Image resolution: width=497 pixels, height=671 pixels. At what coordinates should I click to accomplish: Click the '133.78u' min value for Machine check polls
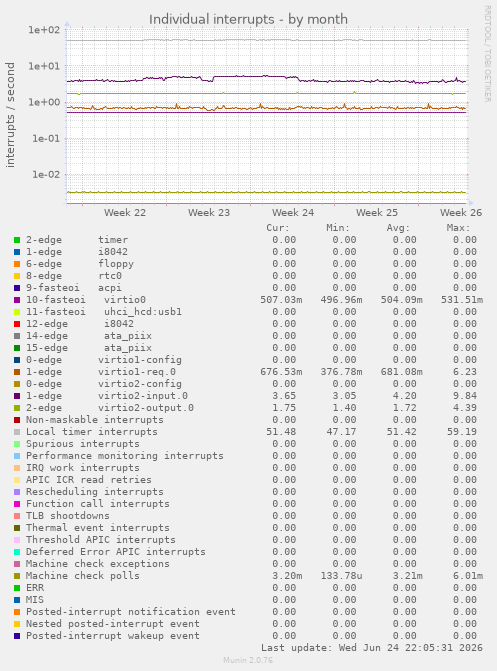pyautogui.click(x=342, y=576)
